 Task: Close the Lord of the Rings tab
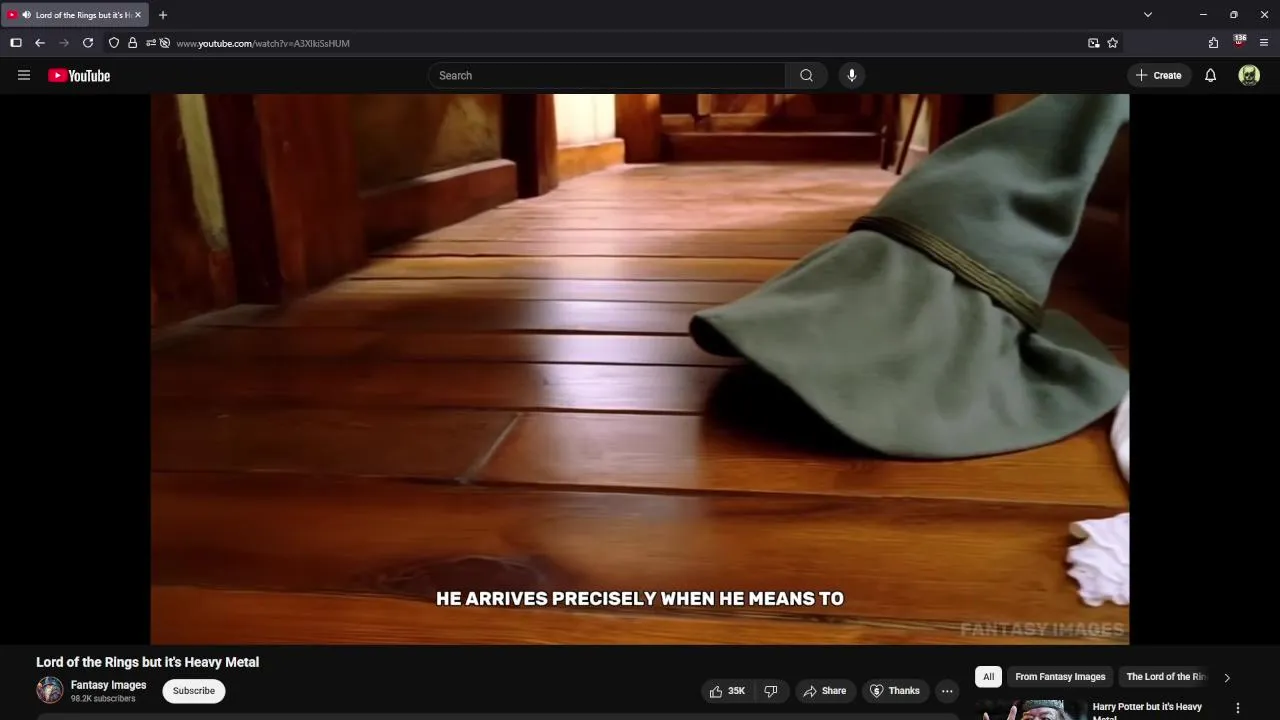click(x=138, y=15)
